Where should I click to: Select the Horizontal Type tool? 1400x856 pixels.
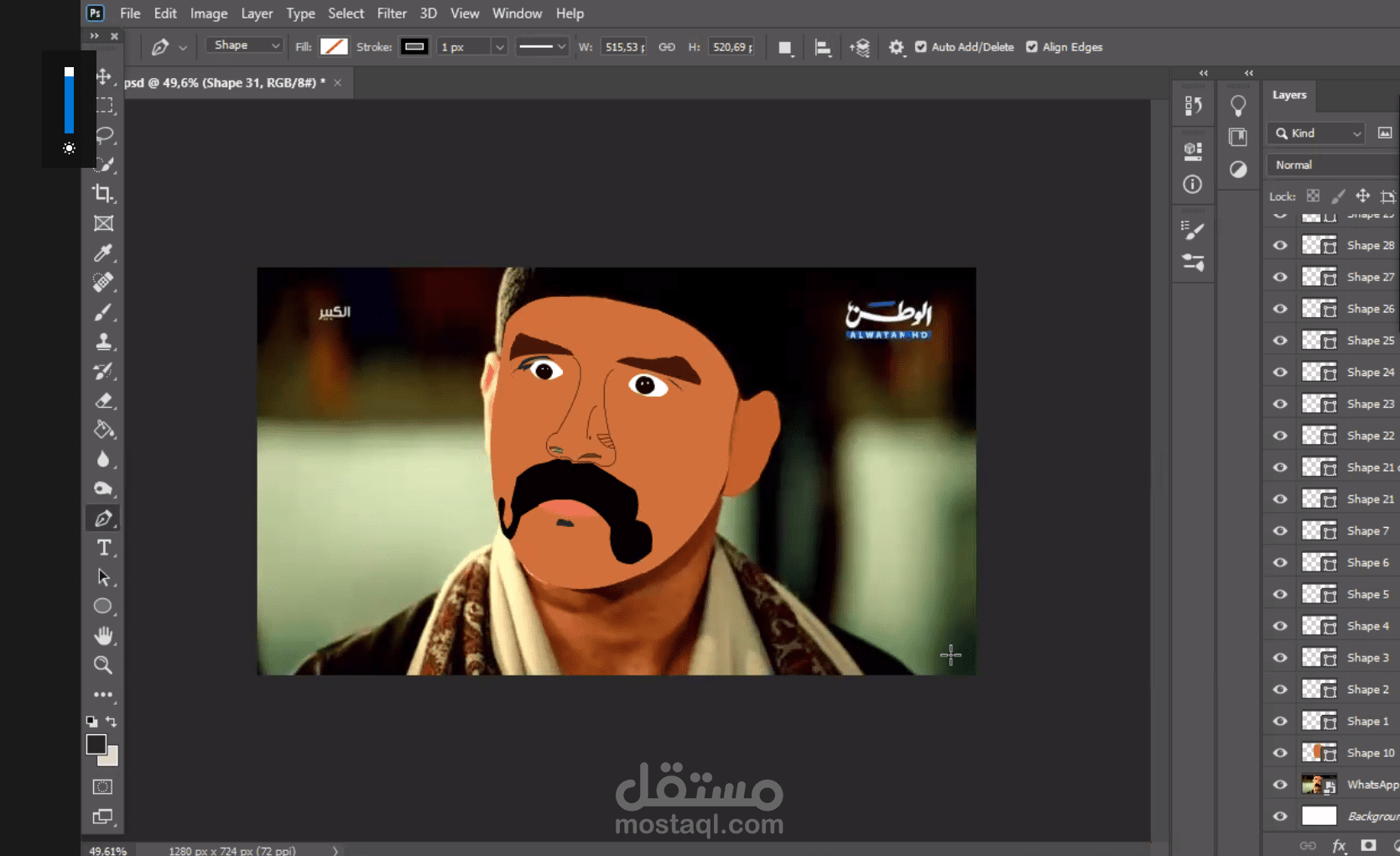click(x=103, y=548)
